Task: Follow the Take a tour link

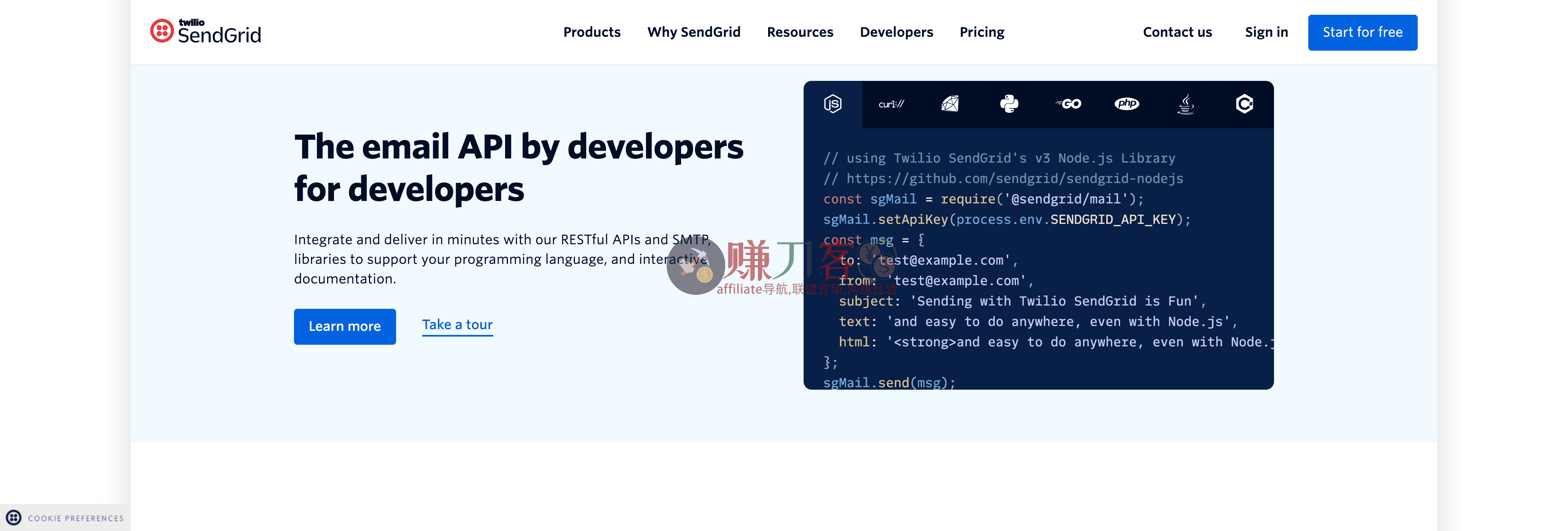Action: click(x=457, y=325)
